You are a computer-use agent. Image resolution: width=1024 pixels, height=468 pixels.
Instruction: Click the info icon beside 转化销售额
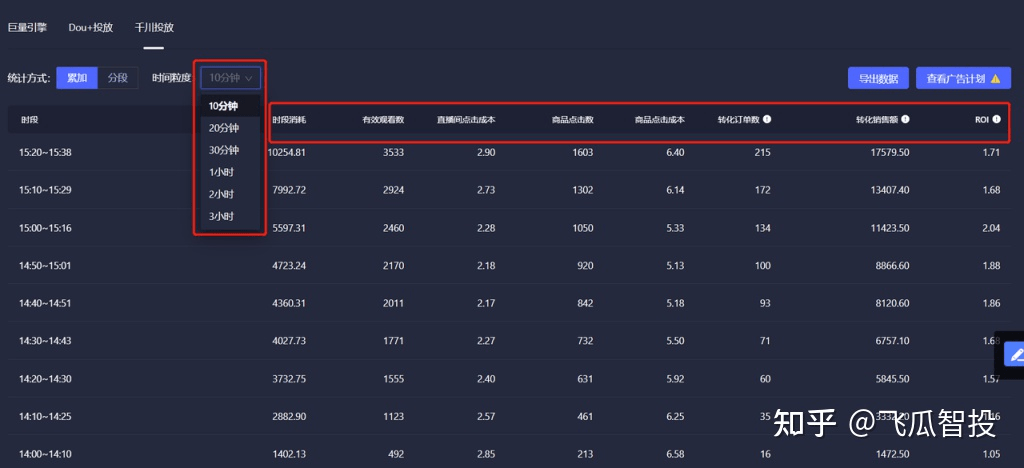906,119
